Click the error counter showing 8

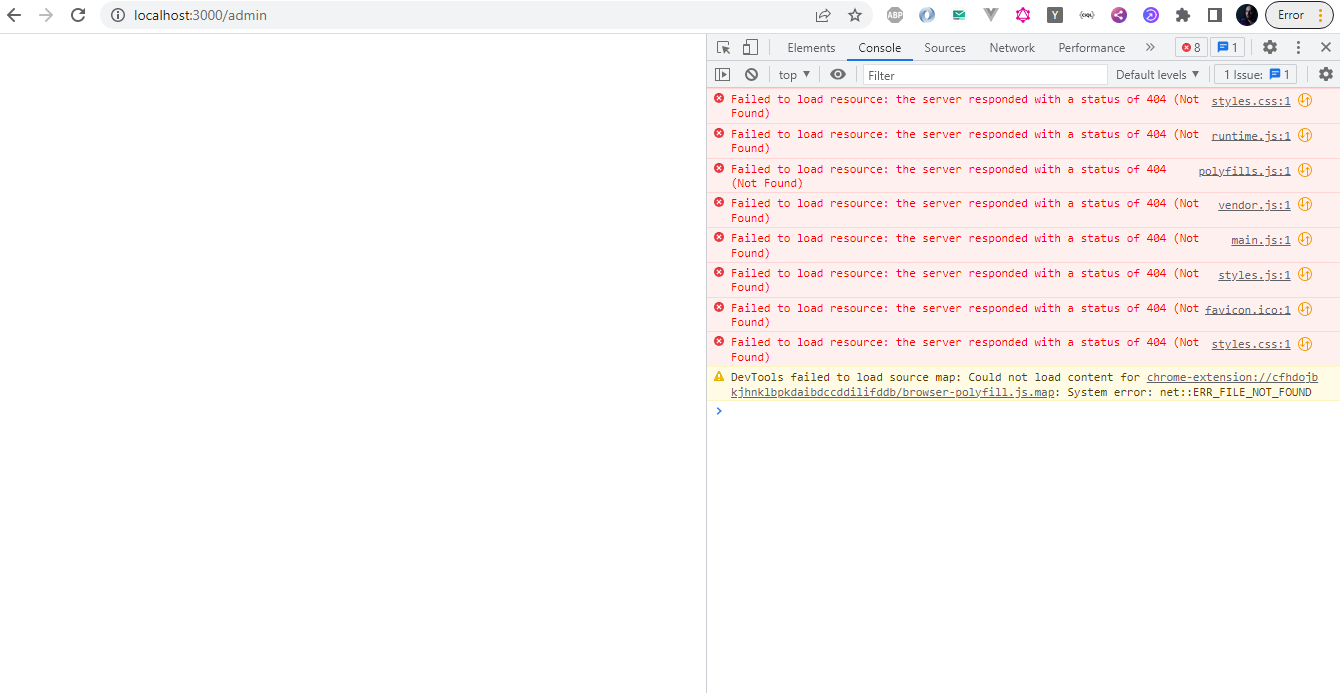point(1190,47)
